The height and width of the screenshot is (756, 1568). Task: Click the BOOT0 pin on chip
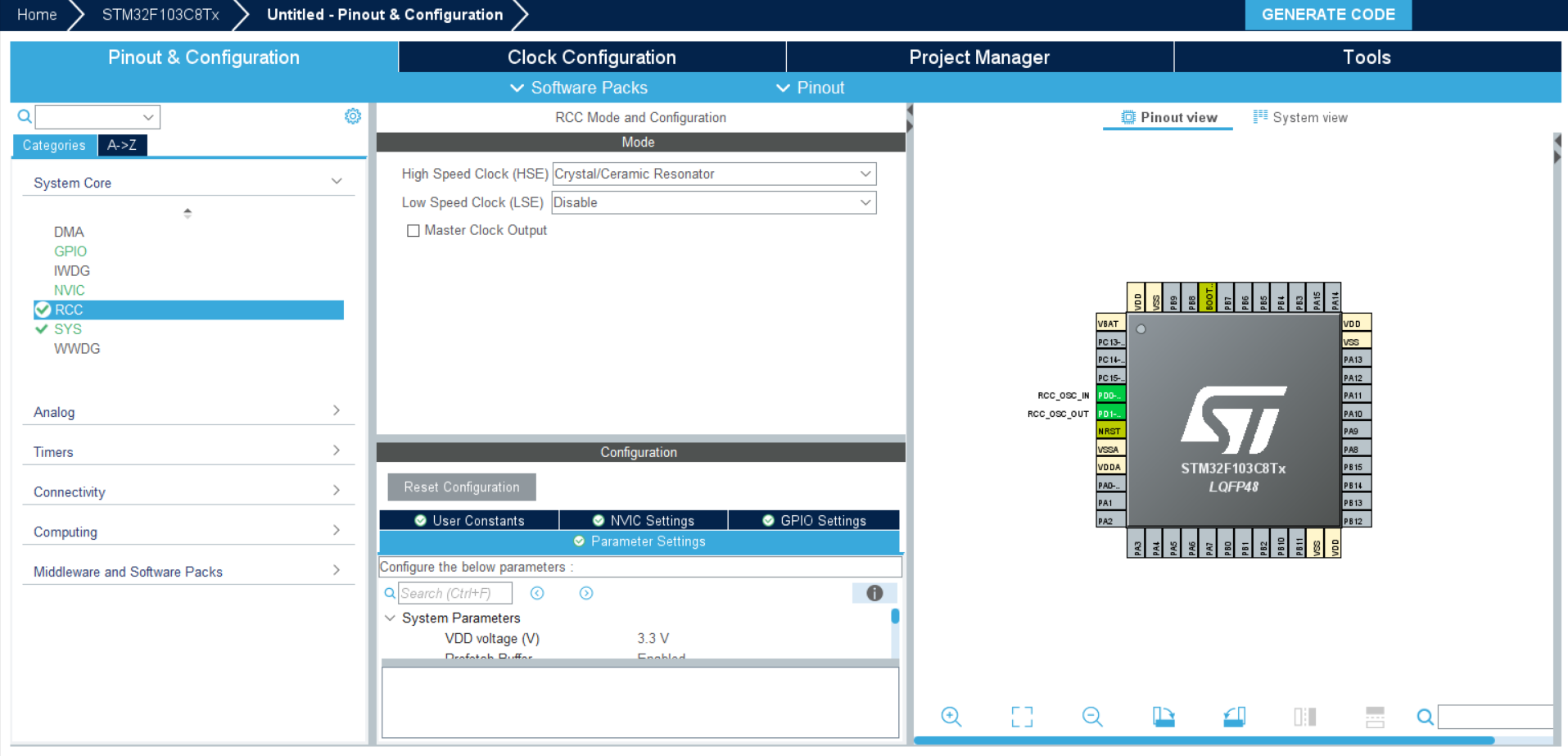[1208, 297]
